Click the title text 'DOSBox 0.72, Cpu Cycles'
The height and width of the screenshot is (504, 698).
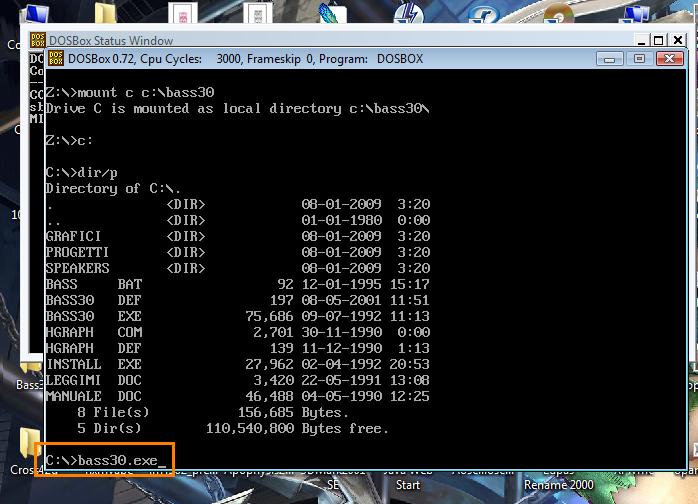135,59
